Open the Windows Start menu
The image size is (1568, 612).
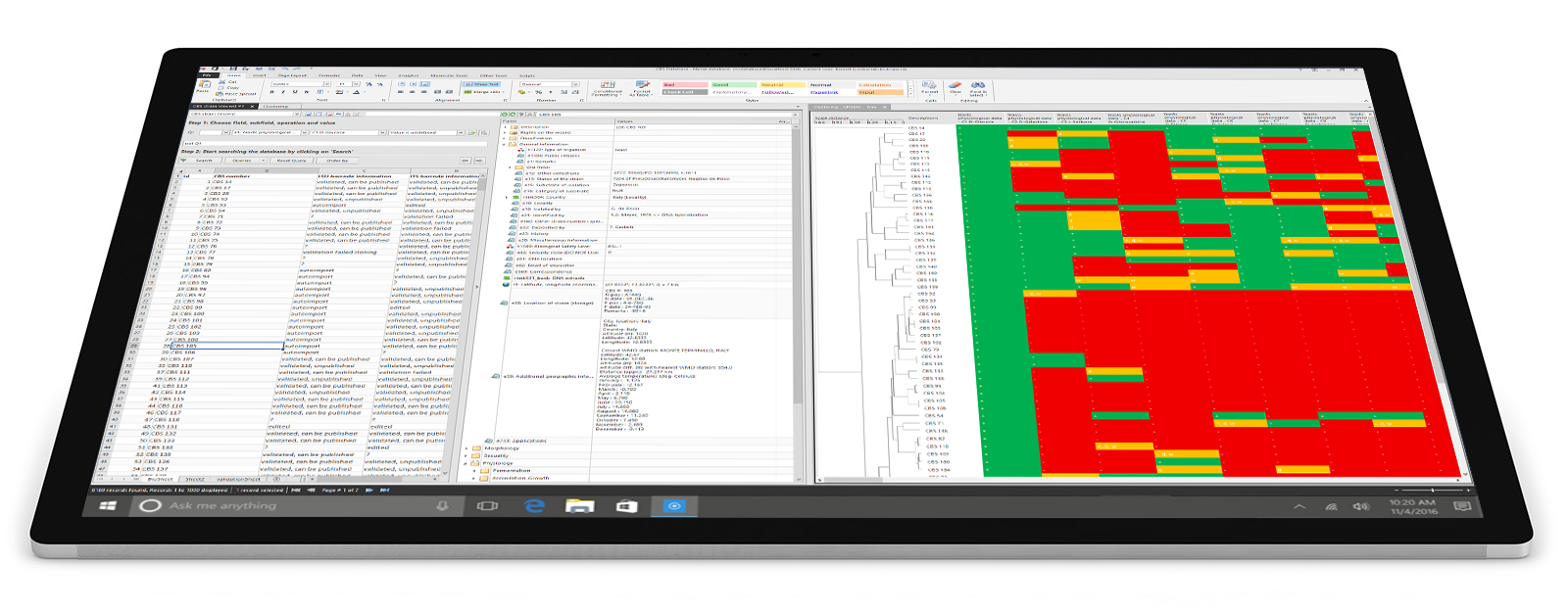109,505
